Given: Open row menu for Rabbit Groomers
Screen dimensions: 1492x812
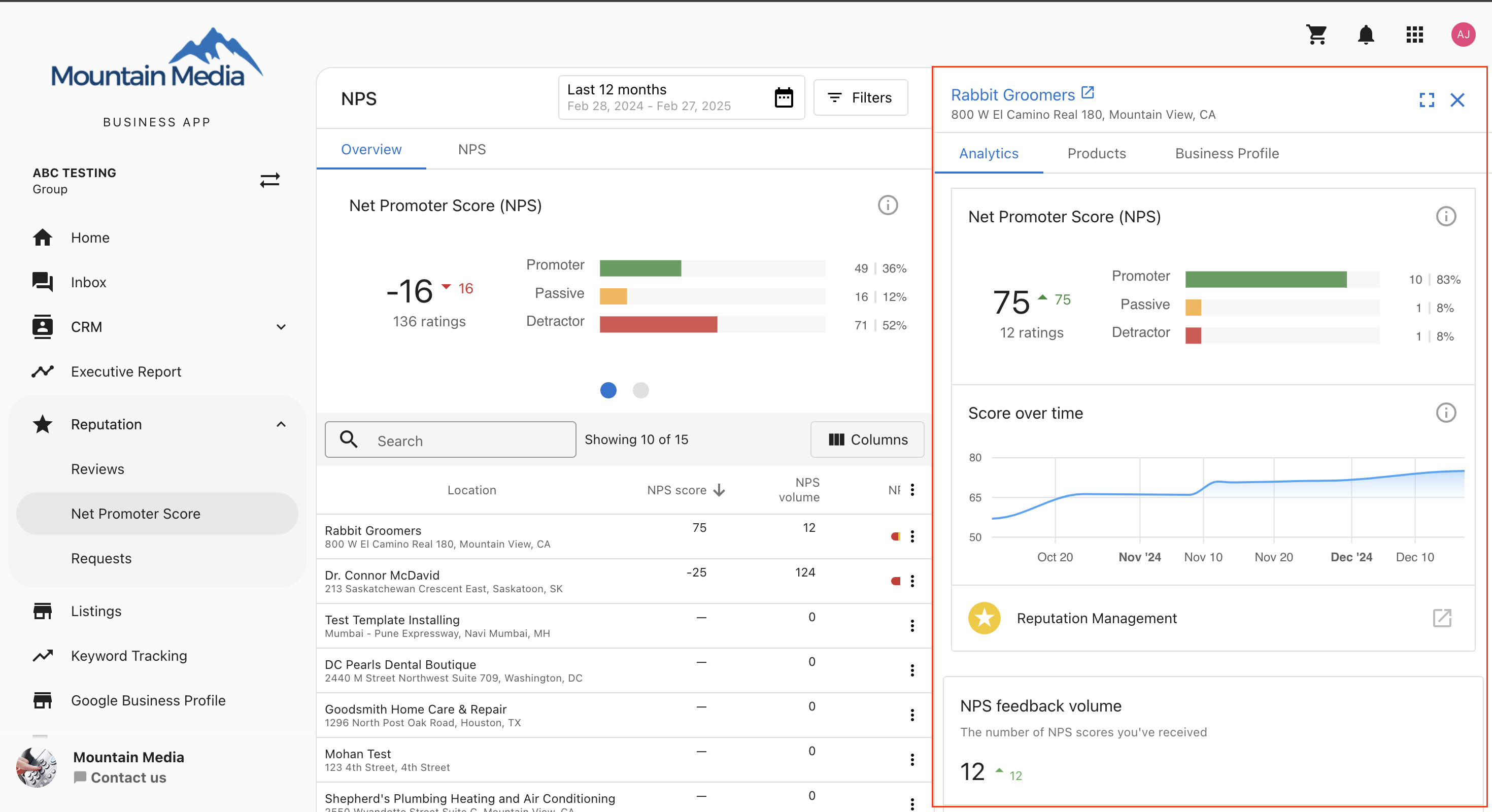Looking at the screenshot, I should coord(912,536).
